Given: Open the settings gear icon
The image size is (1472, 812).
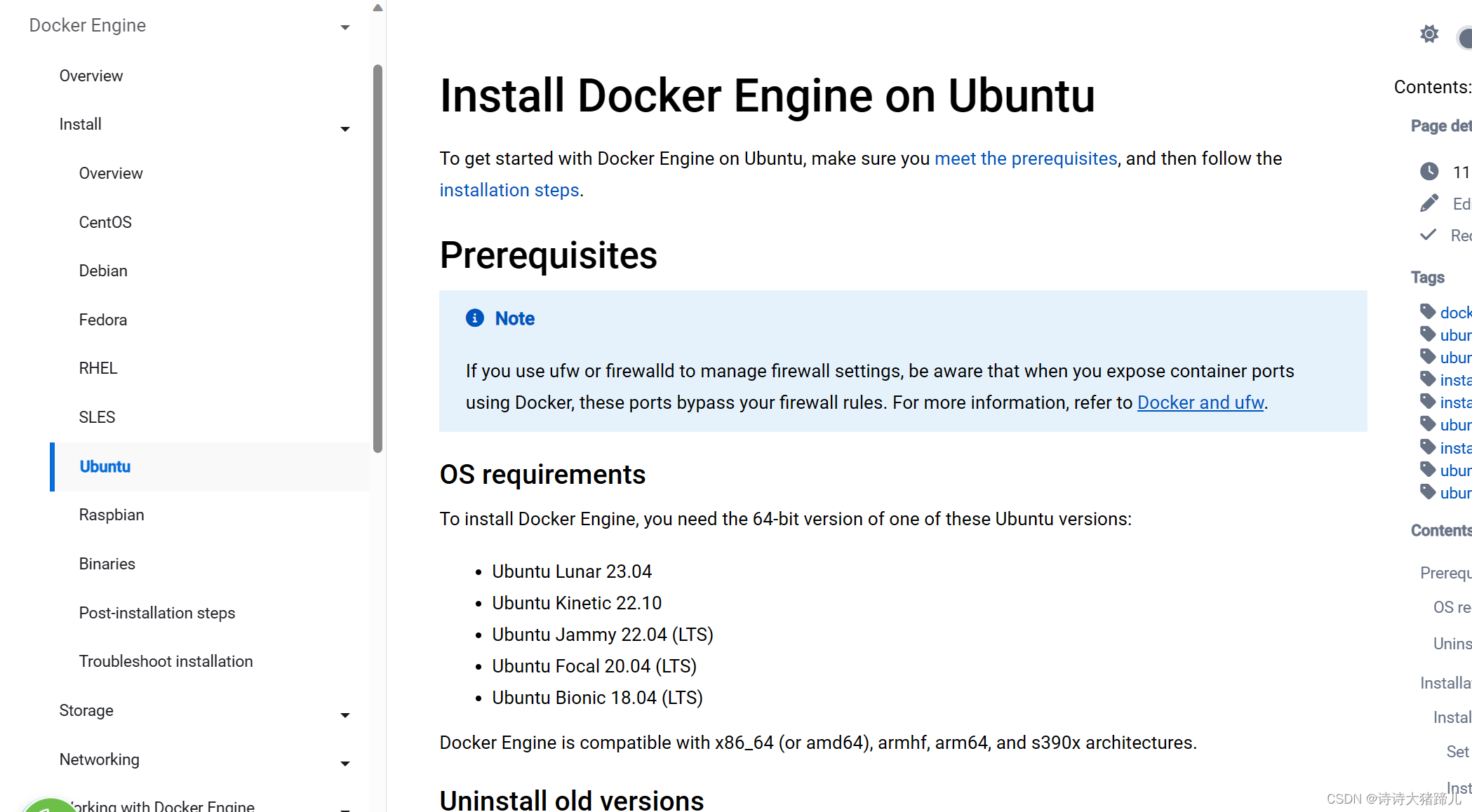Looking at the screenshot, I should (x=1429, y=34).
